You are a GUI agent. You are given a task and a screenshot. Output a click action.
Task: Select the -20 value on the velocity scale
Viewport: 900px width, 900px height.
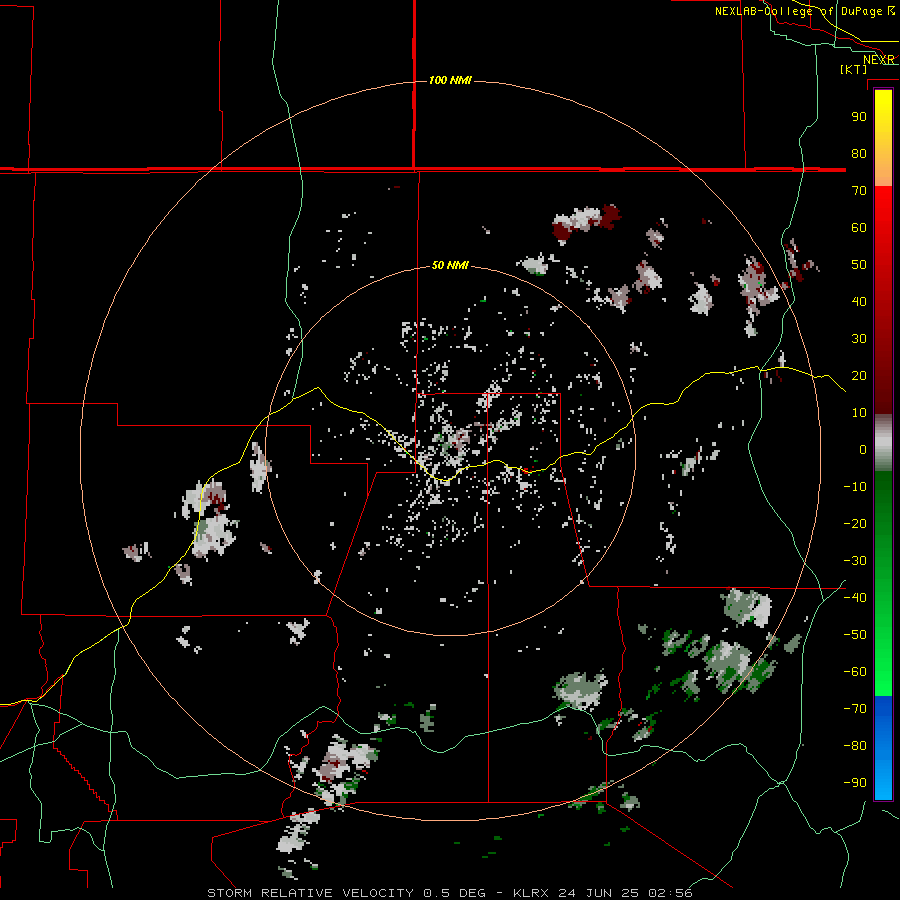pos(855,523)
